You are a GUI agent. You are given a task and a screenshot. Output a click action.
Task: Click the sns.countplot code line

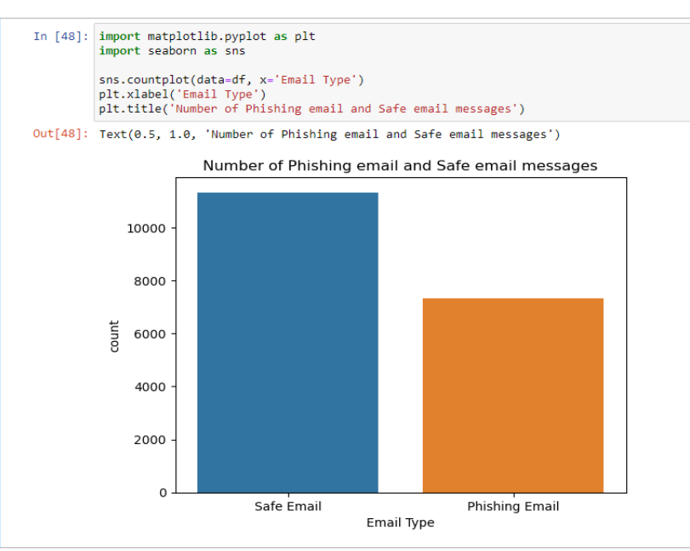pyautogui.click(x=231, y=80)
